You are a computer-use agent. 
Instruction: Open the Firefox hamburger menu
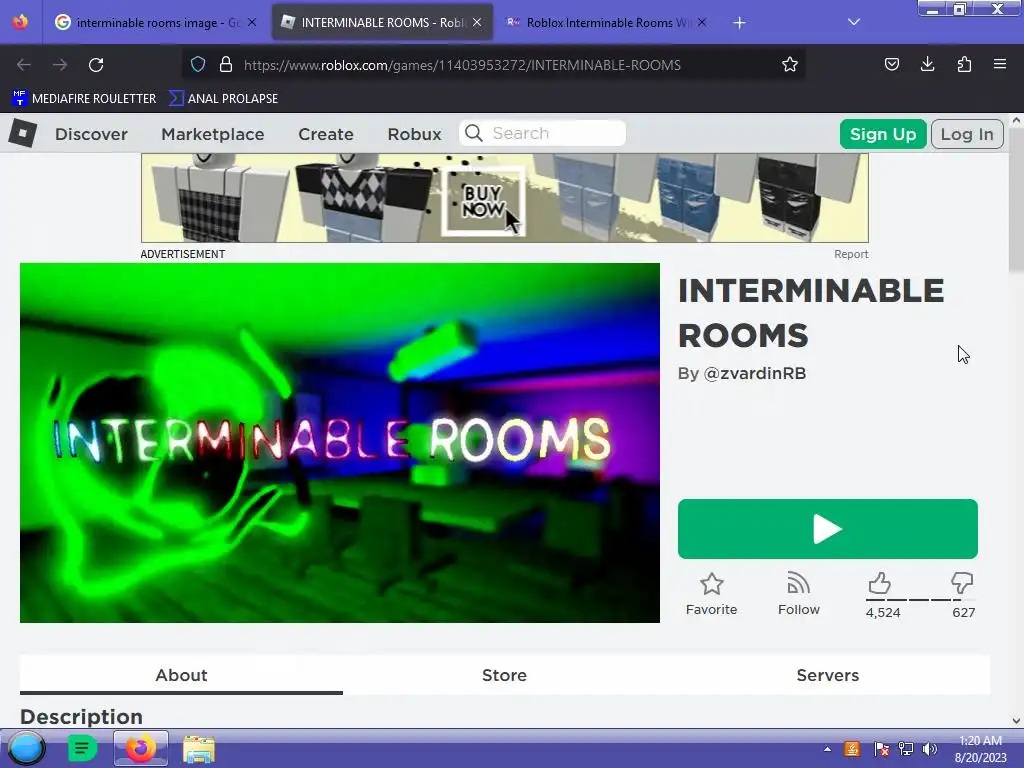coord(1000,64)
